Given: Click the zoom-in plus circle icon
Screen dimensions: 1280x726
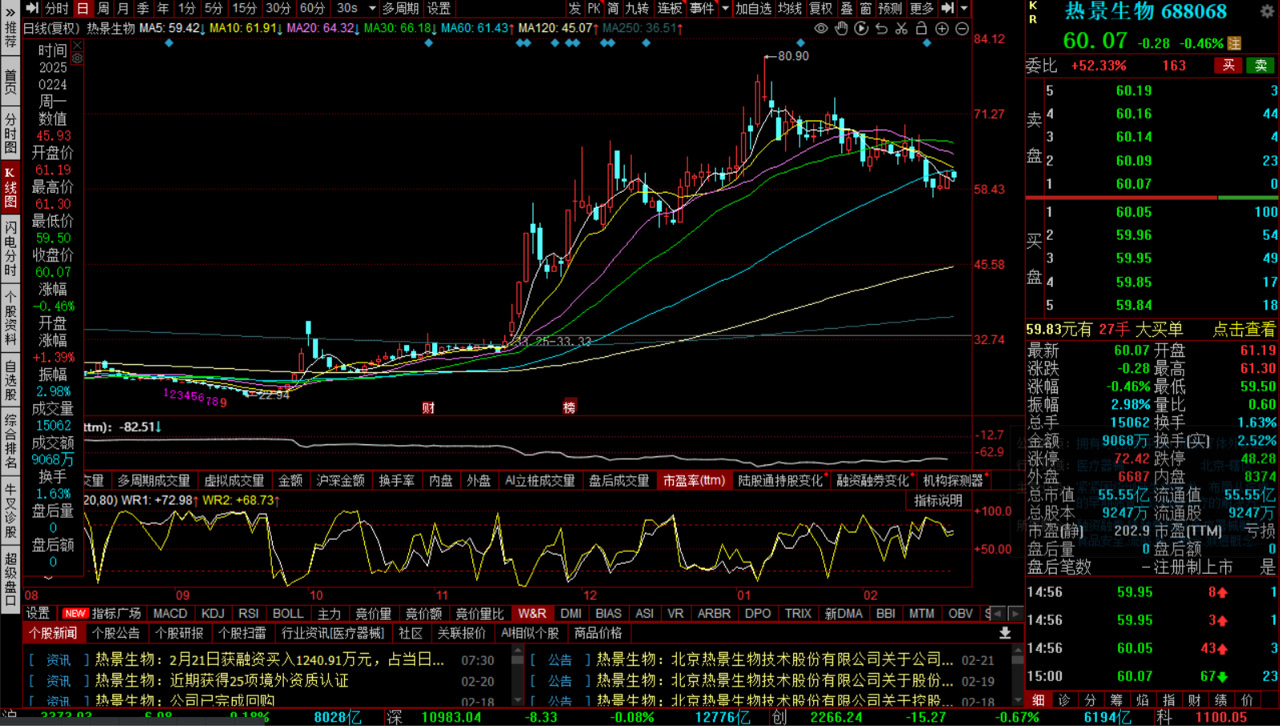Looking at the screenshot, I should [942, 28].
